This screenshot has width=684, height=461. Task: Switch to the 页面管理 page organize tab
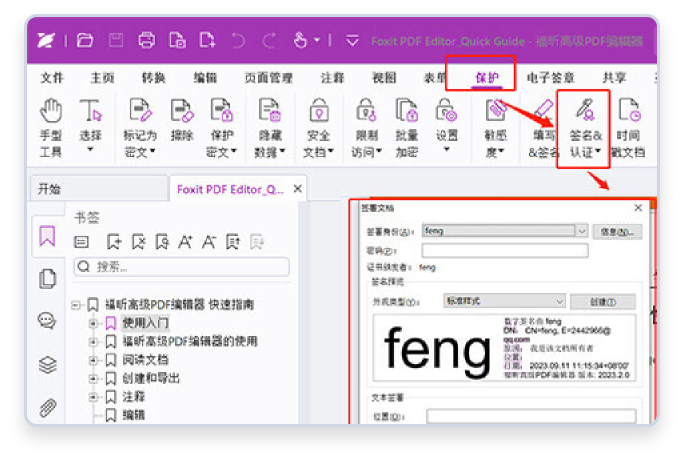(268, 78)
